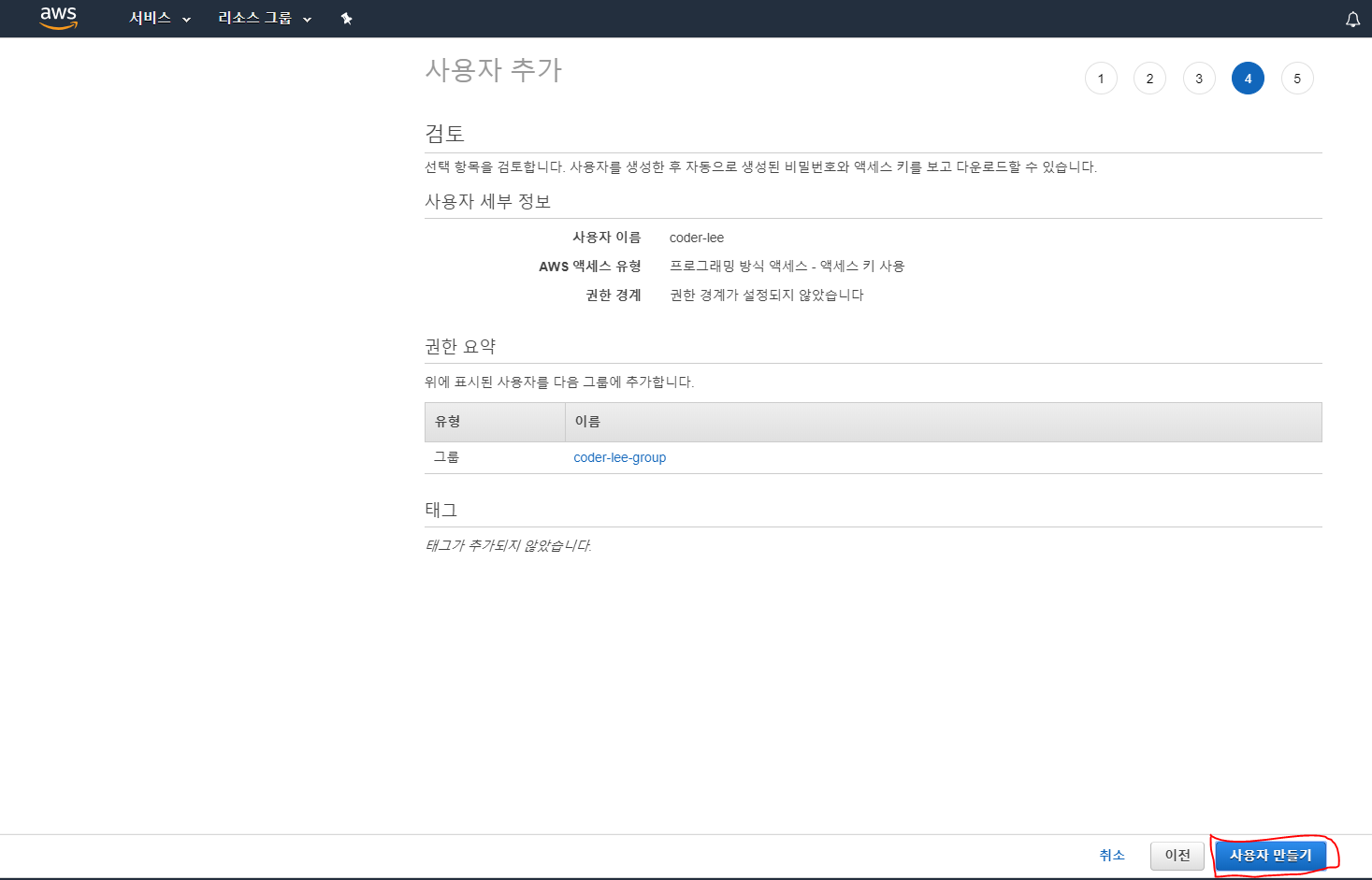1372x880 pixels.
Task: Click the AWS logo home icon
Action: 58,18
